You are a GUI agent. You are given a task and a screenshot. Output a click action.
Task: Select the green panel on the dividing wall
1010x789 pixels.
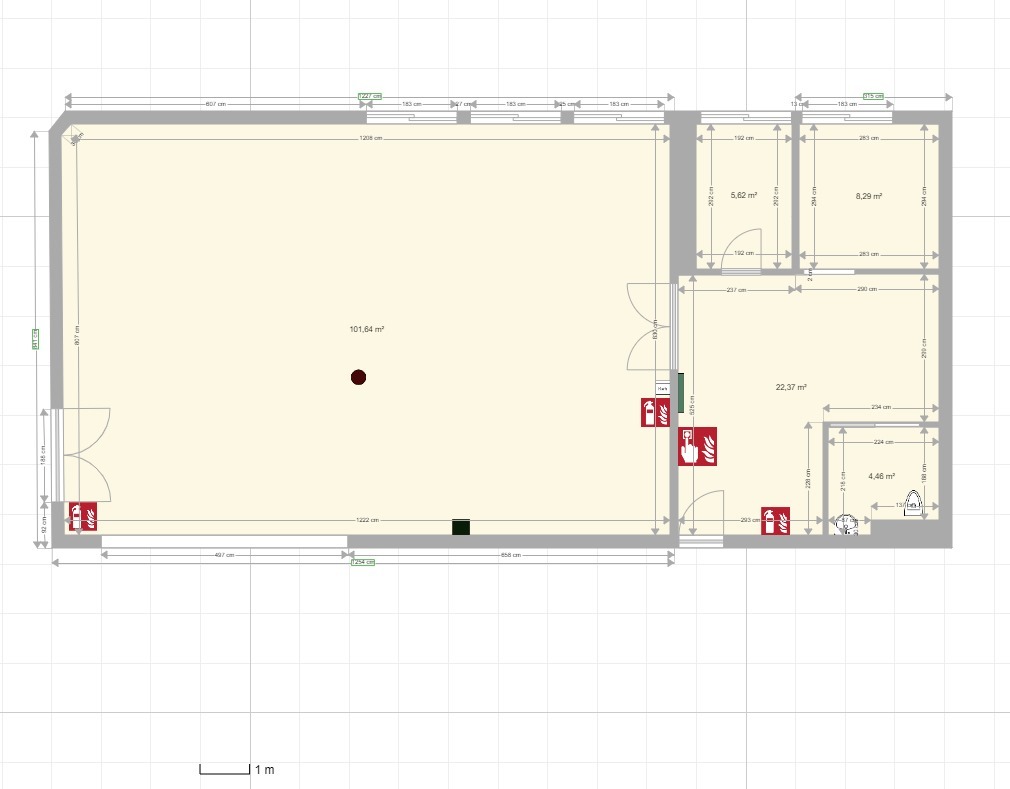click(680, 393)
